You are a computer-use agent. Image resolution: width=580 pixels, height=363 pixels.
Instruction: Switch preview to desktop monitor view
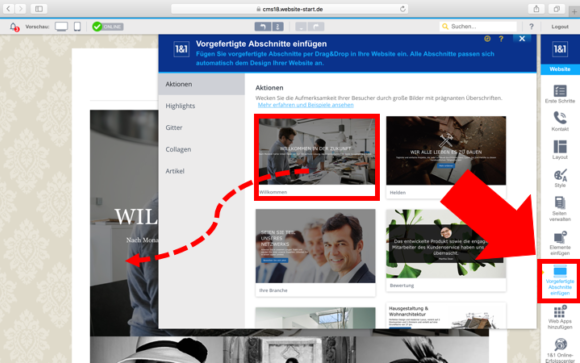[61, 27]
